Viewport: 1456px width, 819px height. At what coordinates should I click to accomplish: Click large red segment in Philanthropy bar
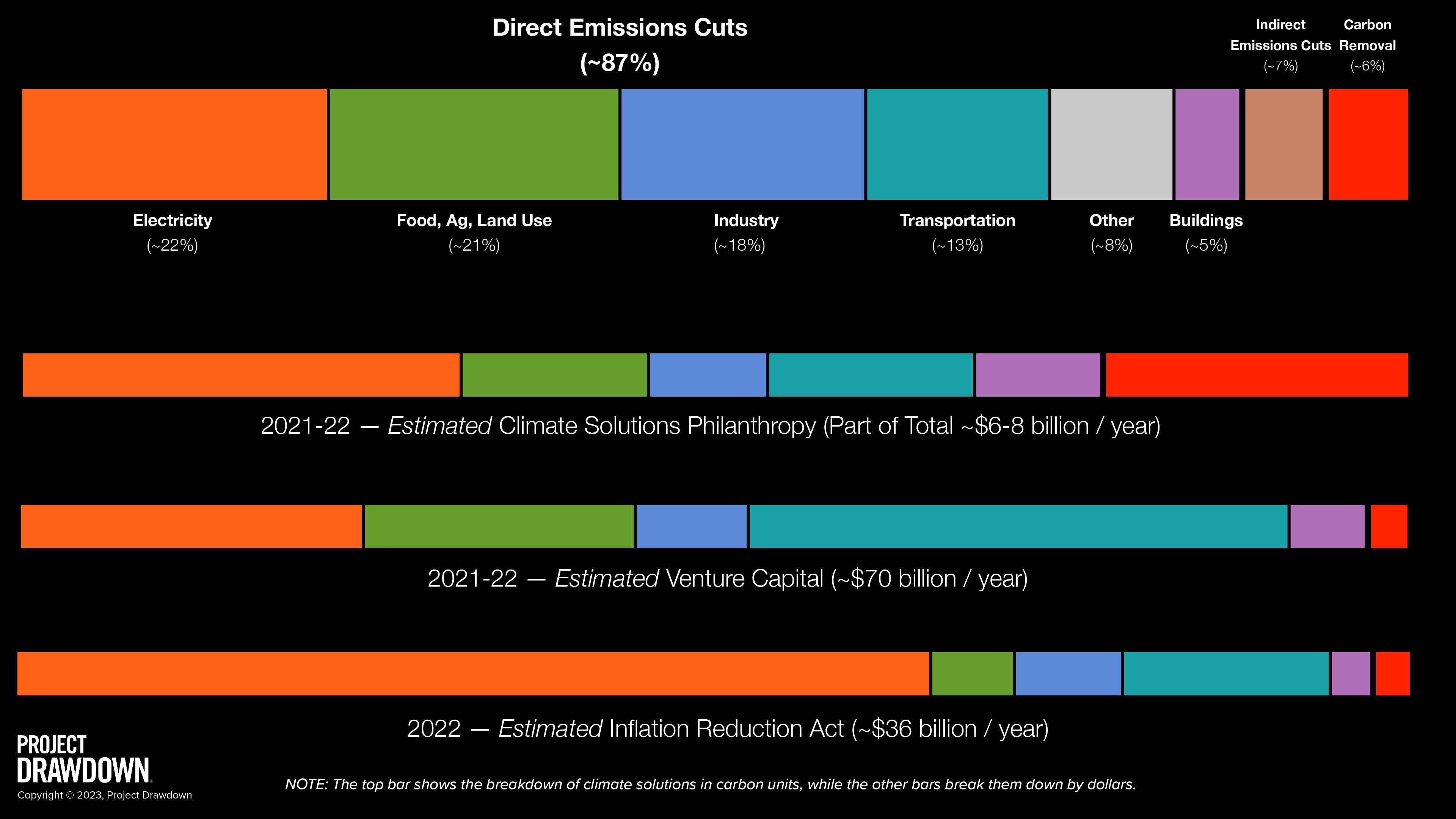1256,375
